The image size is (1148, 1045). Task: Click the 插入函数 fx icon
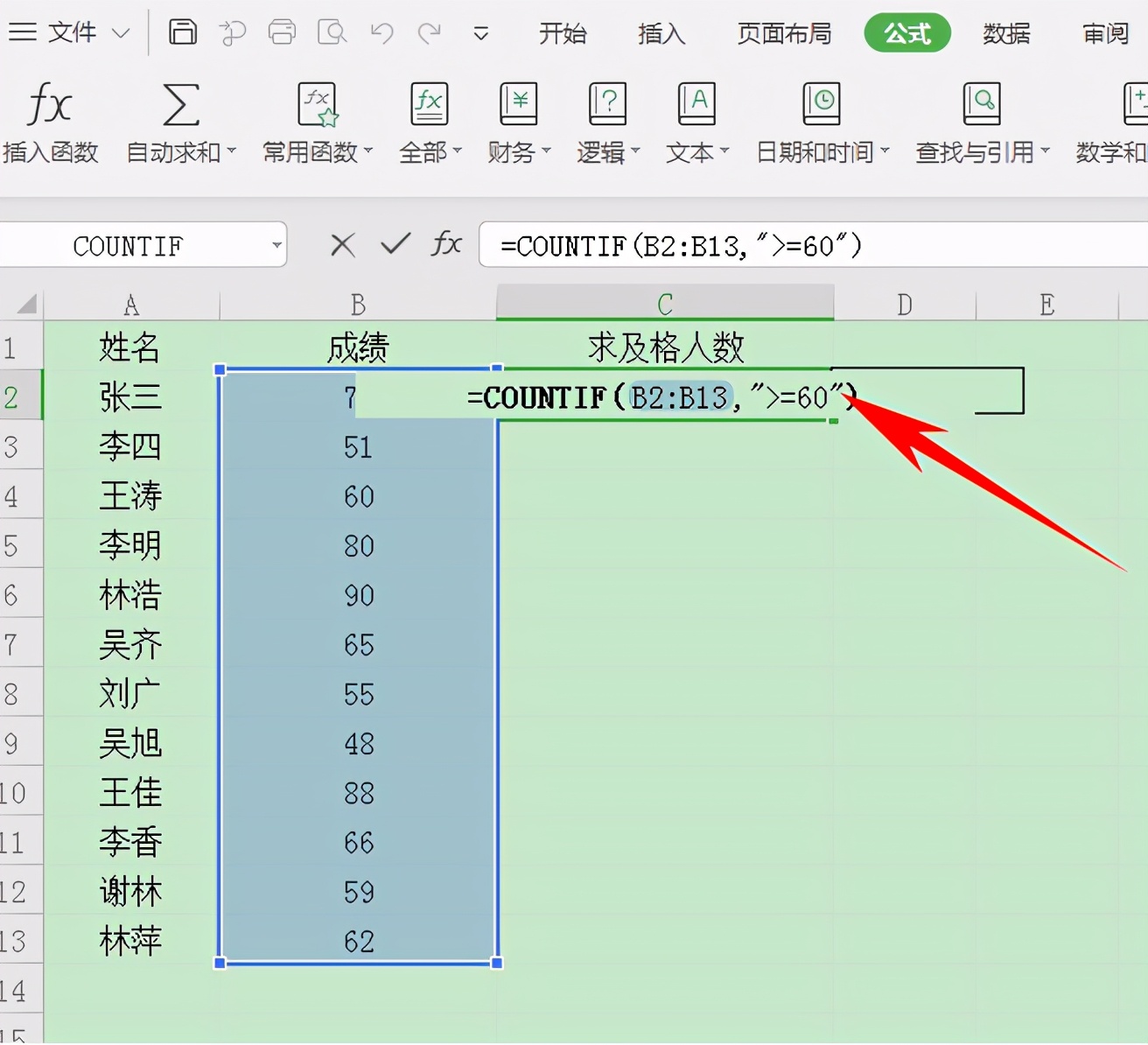[x=49, y=104]
